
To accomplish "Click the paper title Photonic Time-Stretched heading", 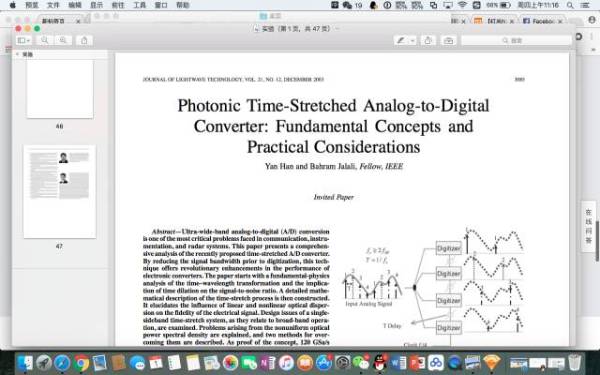I will pyautogui.click(x=333, y=126).
